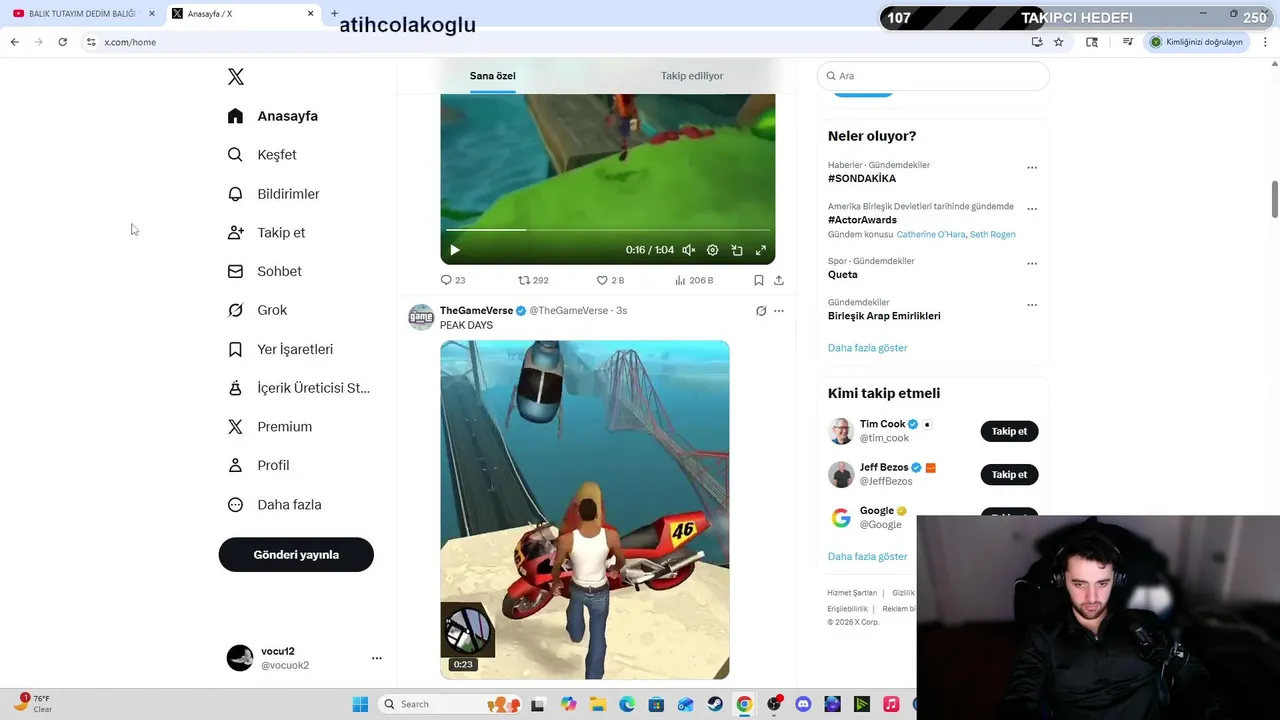Open Anasayfa home in the sidebar
The image size is (1280, 720).
[273, 116]
